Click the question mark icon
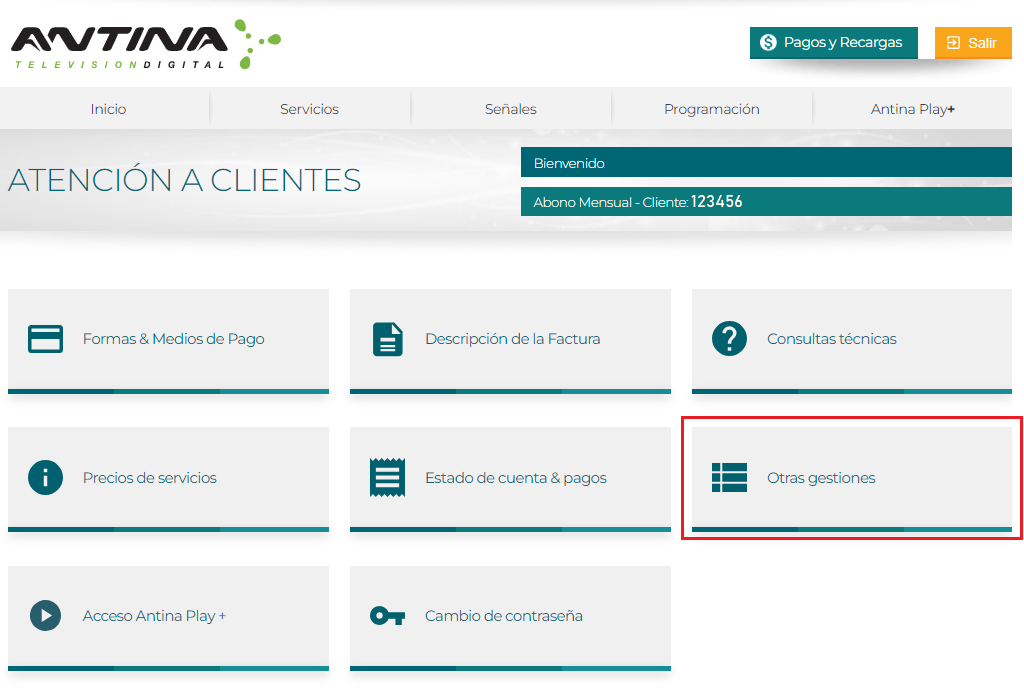The width and height of the screenshot is (1024, 692). tap(729, 339)
